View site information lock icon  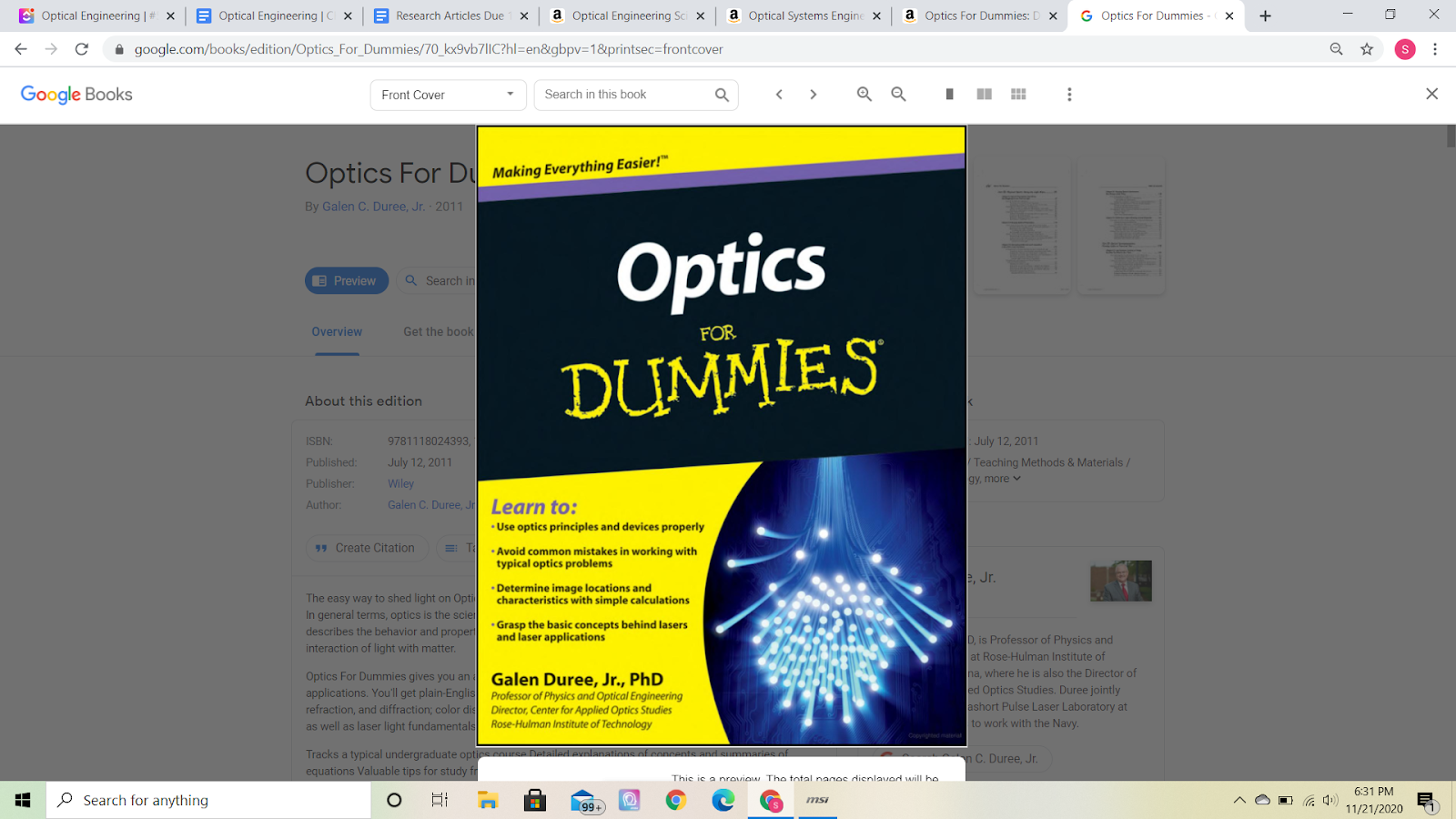[x=119, y=49]
